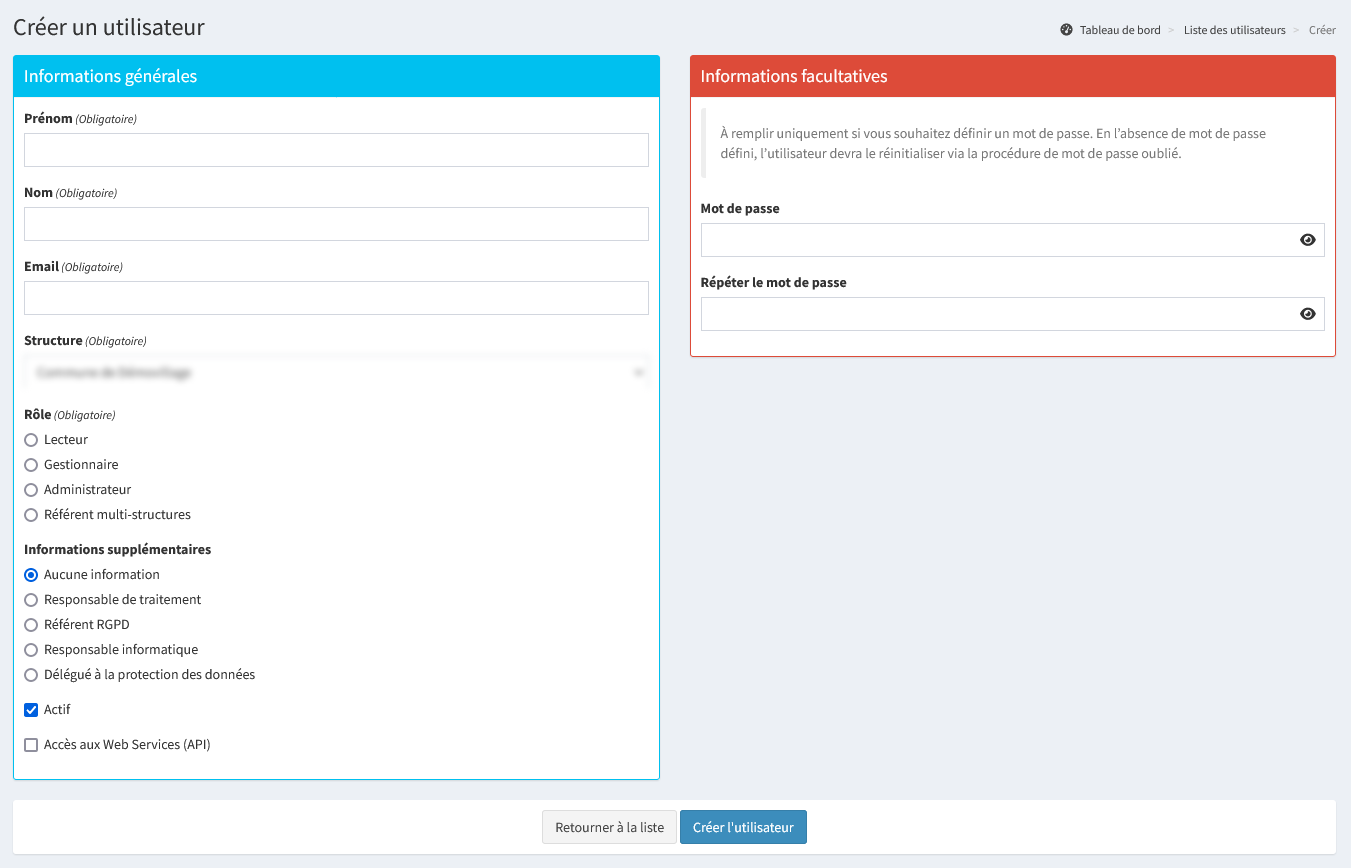The width and height of the screenshot is (1351, 868).
Task: Show password with the Mot de passe eye icon
Action: [x=1307, y=240]
